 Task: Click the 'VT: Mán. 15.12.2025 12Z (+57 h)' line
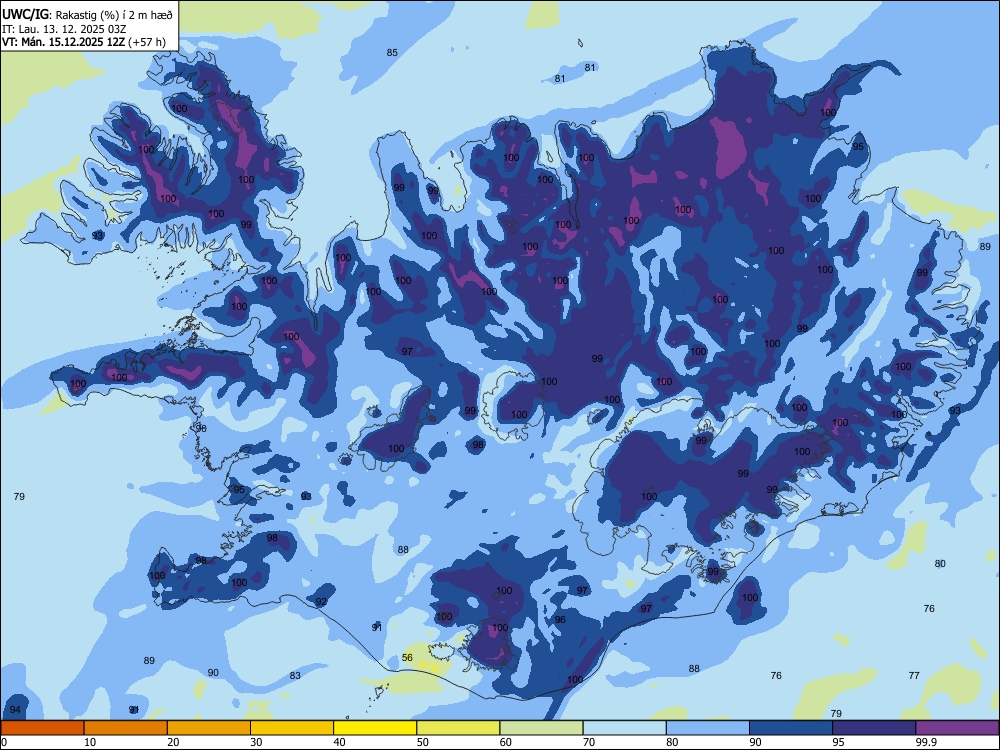click(x=84, y=42)
